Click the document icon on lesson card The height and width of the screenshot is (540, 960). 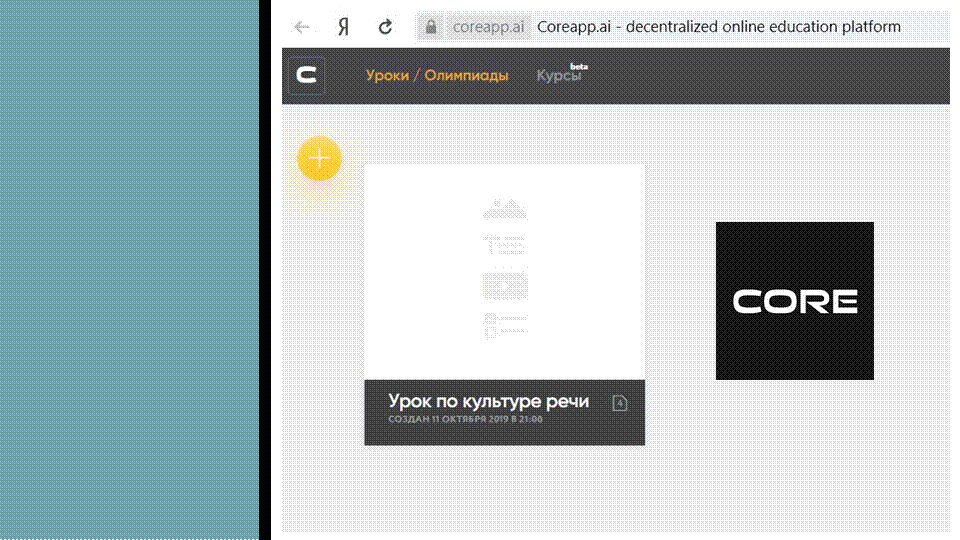click(x=620, y=403)
